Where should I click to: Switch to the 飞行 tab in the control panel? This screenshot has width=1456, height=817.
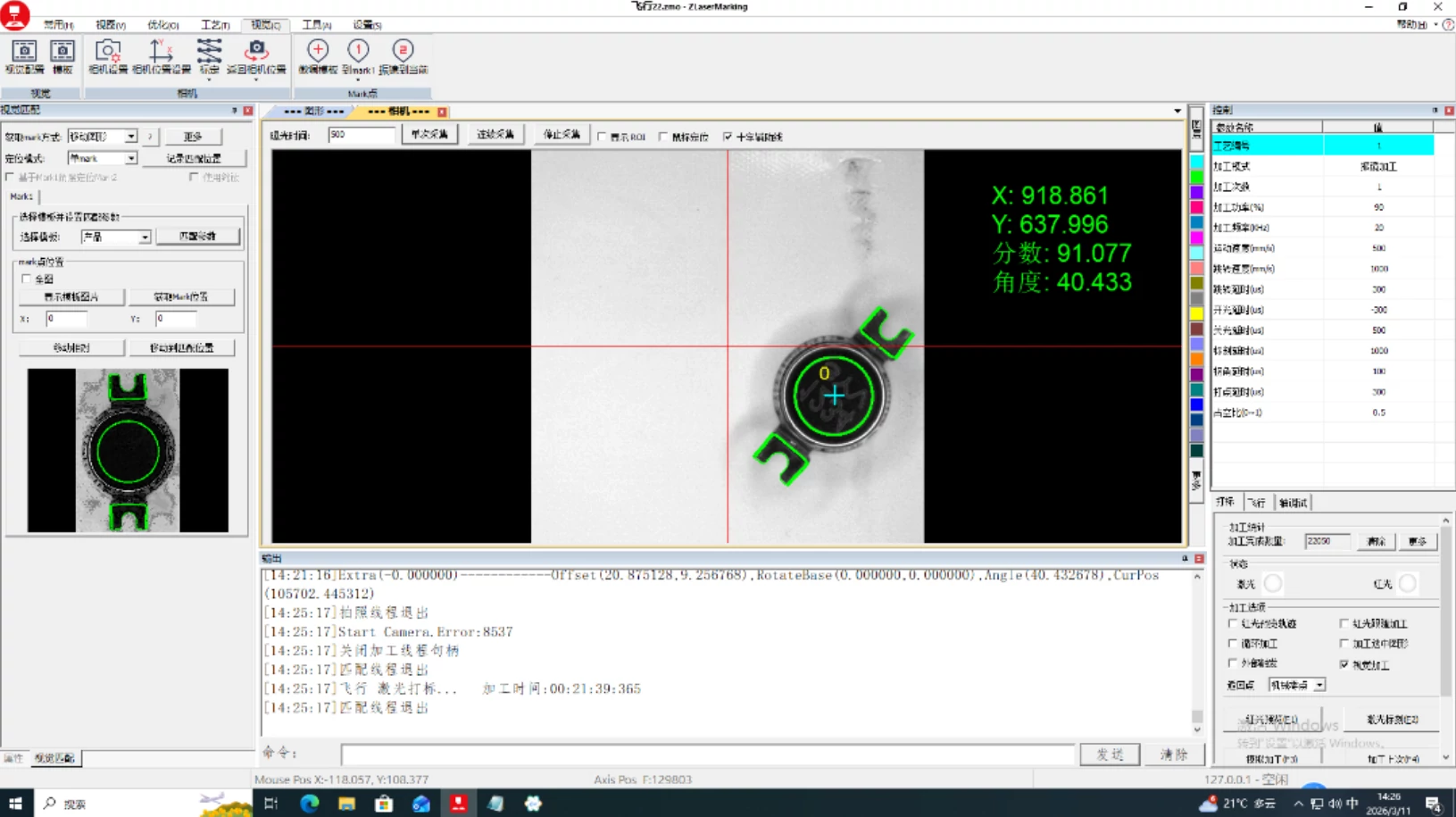[1257, 503]
